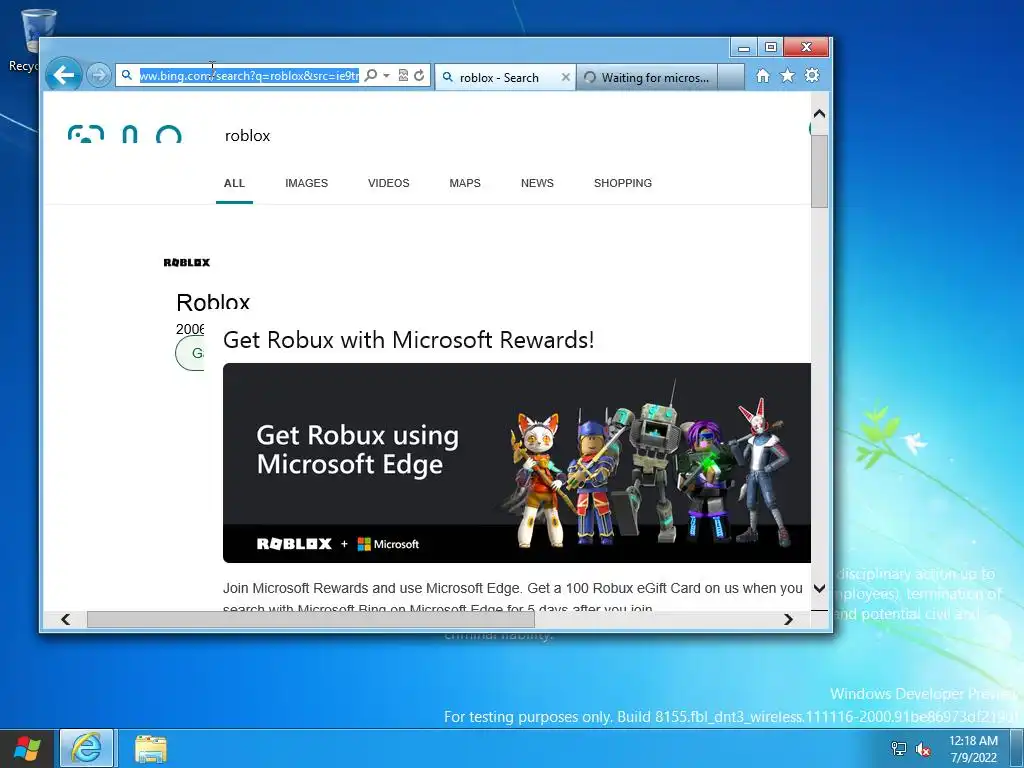Click 'Get Robux with Microsoft Rewards!' heading

point(409,340)
